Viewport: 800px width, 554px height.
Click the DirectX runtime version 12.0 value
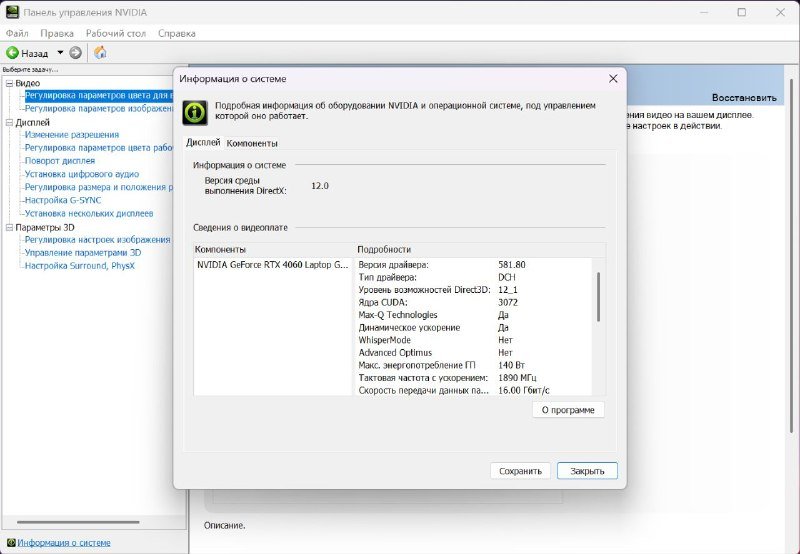320,186
